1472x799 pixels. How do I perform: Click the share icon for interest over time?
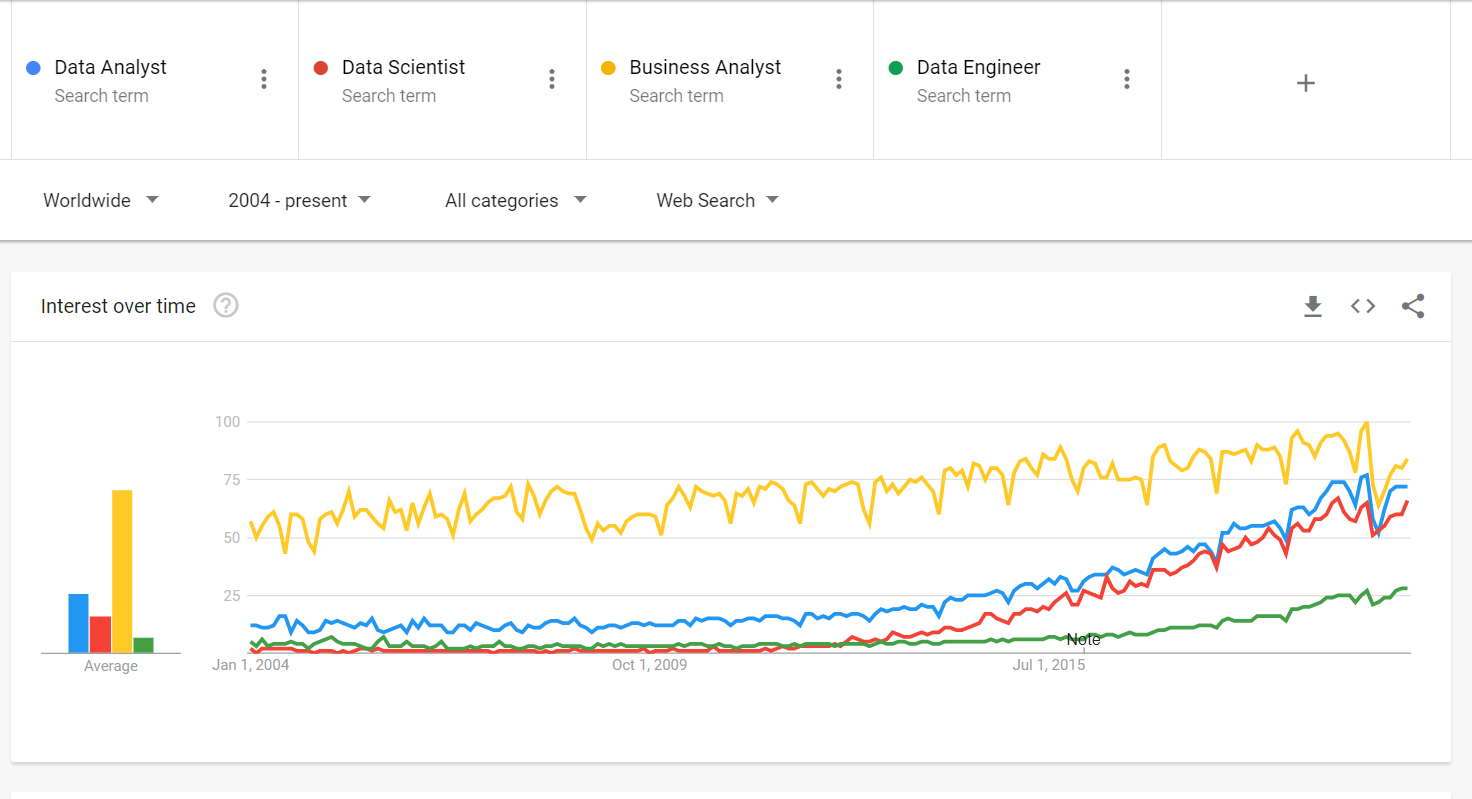[1413, 306]
